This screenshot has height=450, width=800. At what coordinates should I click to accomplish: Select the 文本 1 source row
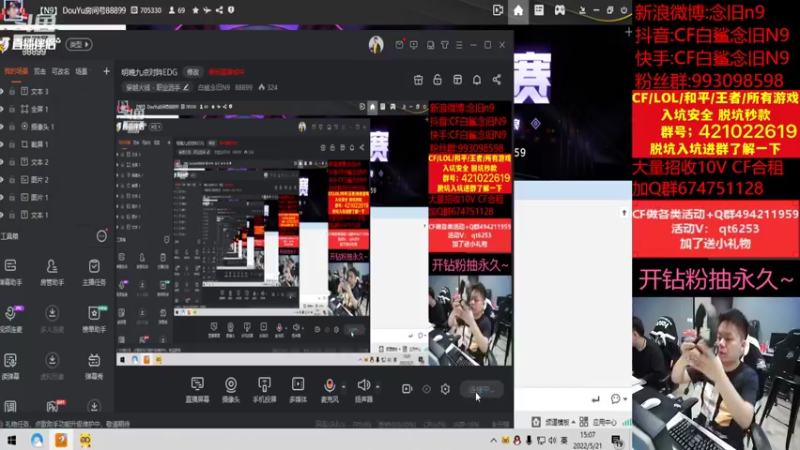click(x=56, y=215)
